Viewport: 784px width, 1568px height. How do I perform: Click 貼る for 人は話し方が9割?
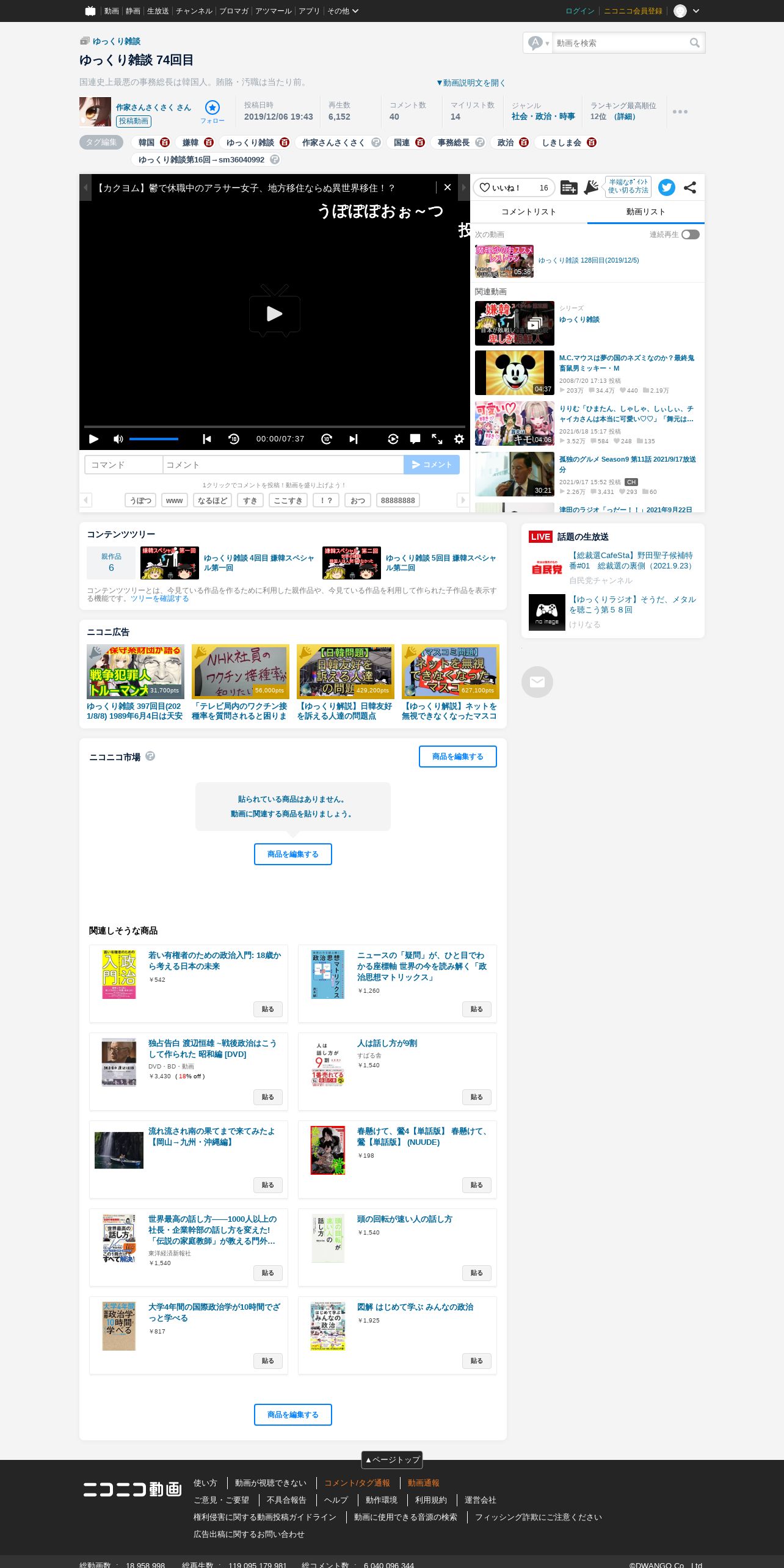pyautogui.click(x=477, y=1097)
